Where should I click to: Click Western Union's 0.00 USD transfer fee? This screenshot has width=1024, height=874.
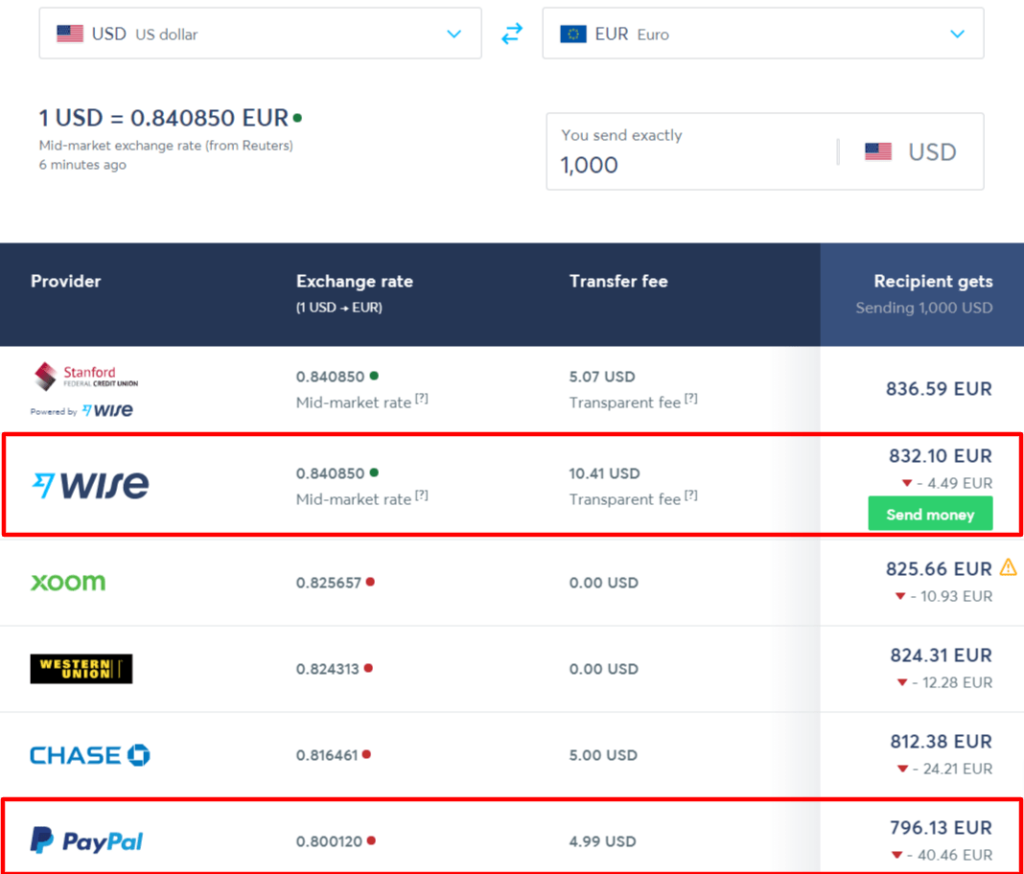604,669
